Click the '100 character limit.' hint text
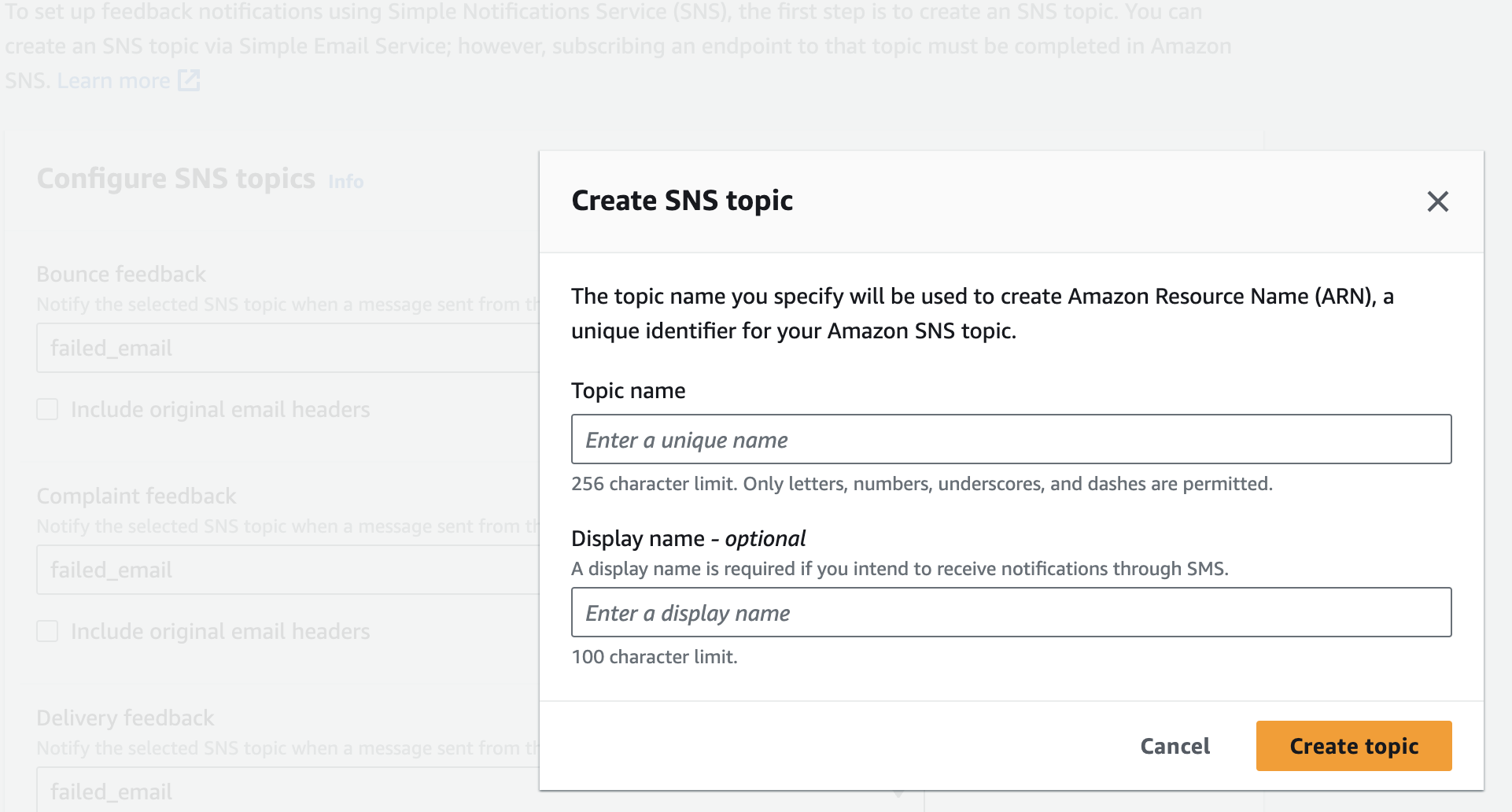1512x812 pixels. (655, 656)
